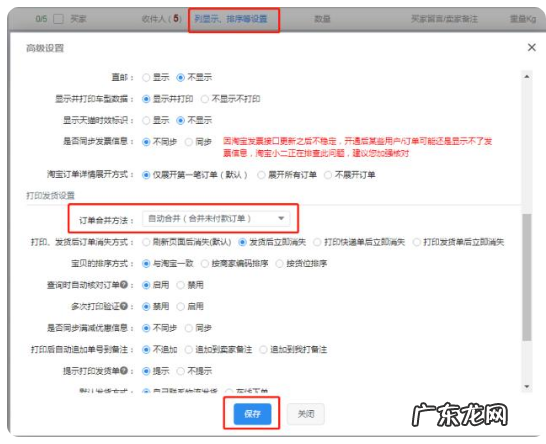546x444 pixels.
Task: Select 启用 for 查询时自动核对订单
Action: pyautogui.click(x=146, y=285)
